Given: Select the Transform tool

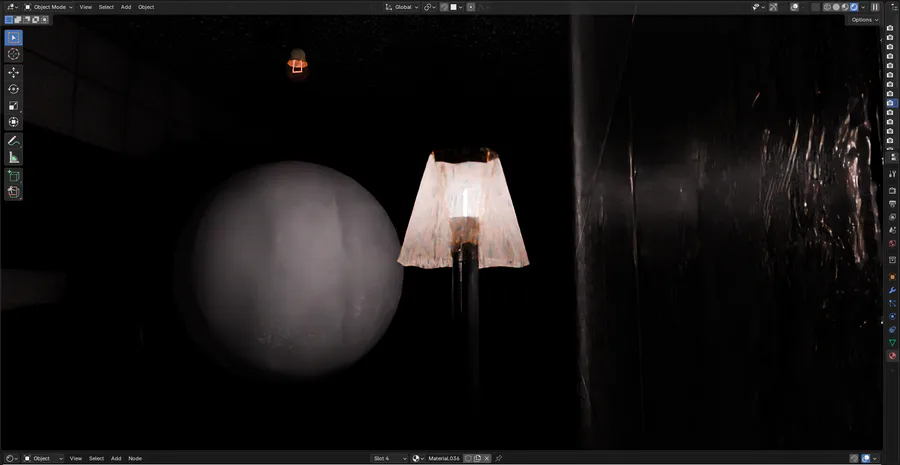Looking at the screenshot, I should pyautogui.click(x=14, y=122).
